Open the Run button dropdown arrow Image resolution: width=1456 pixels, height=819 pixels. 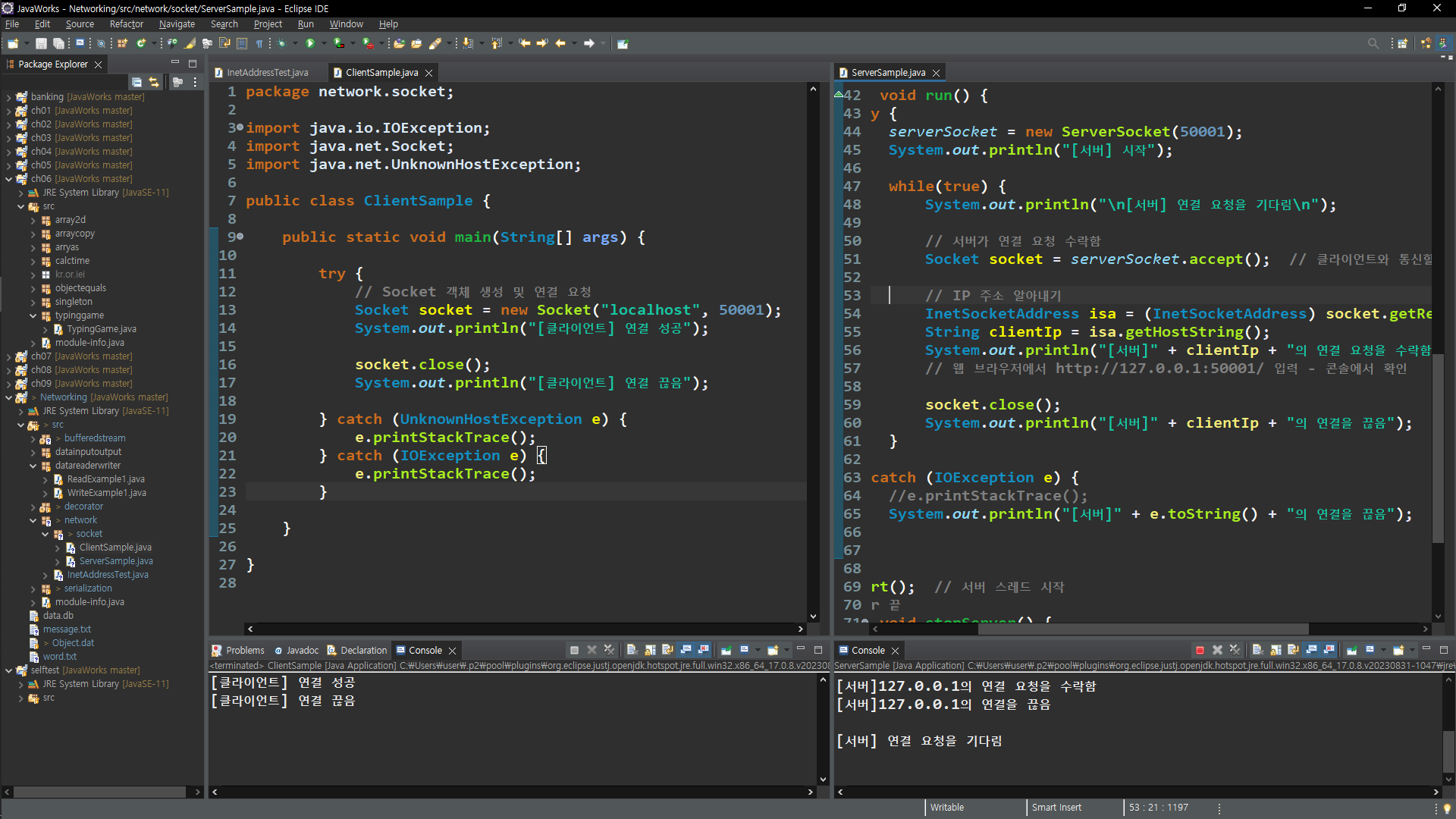click(x=323, y=43)
